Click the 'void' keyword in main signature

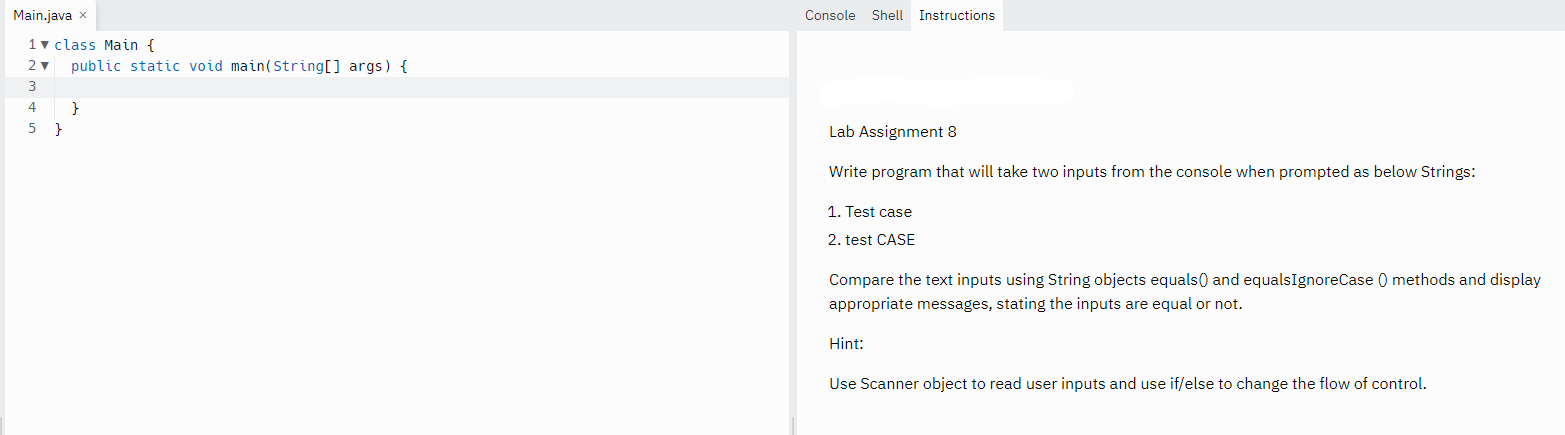click(x=205, y=66)
